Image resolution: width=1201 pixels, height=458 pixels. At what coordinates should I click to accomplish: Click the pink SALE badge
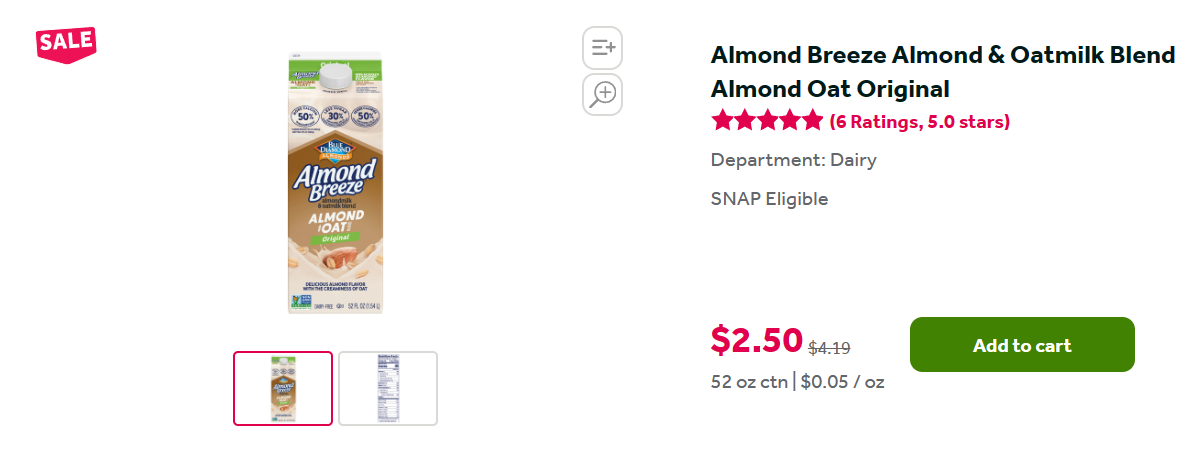66,42
